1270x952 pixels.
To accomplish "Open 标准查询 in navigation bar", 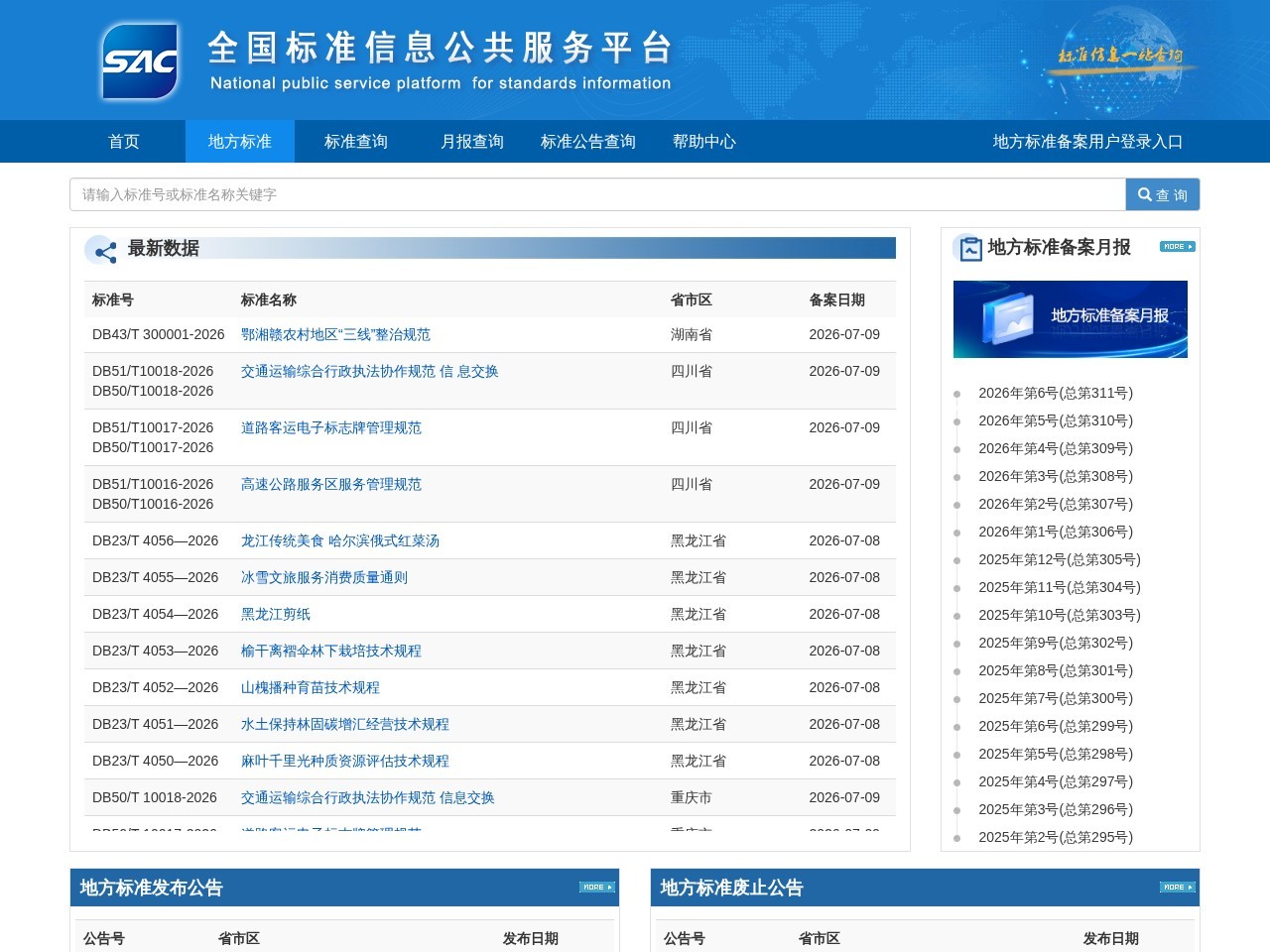I will click(356, 142).
